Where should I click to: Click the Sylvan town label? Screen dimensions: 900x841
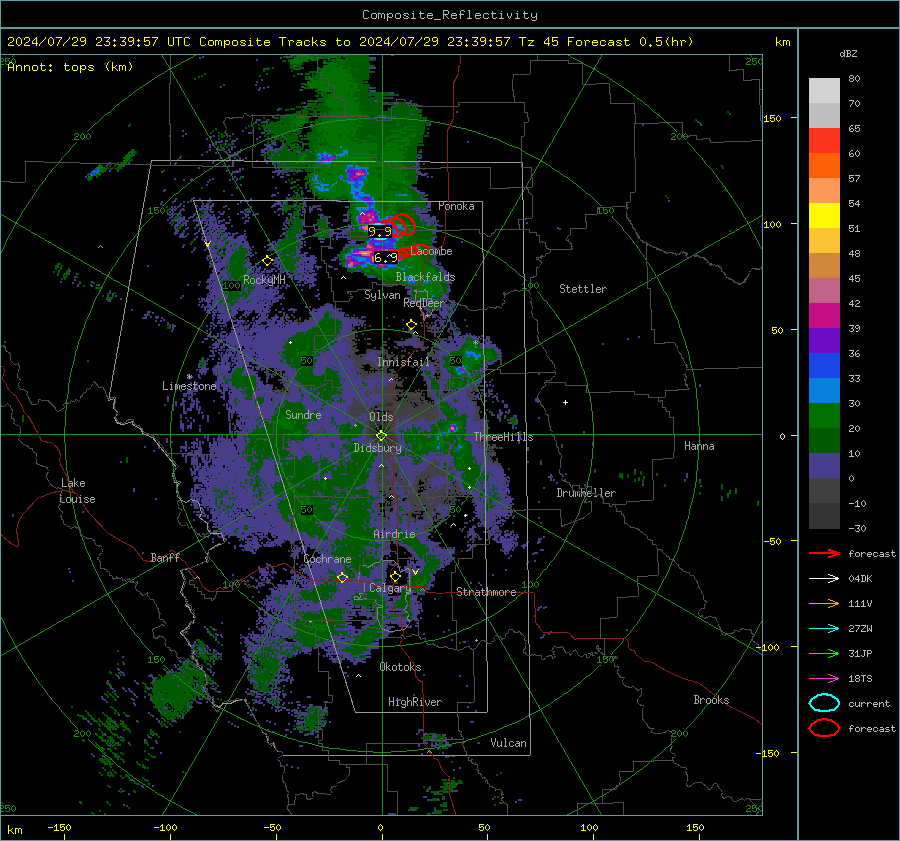pos(382,295)
